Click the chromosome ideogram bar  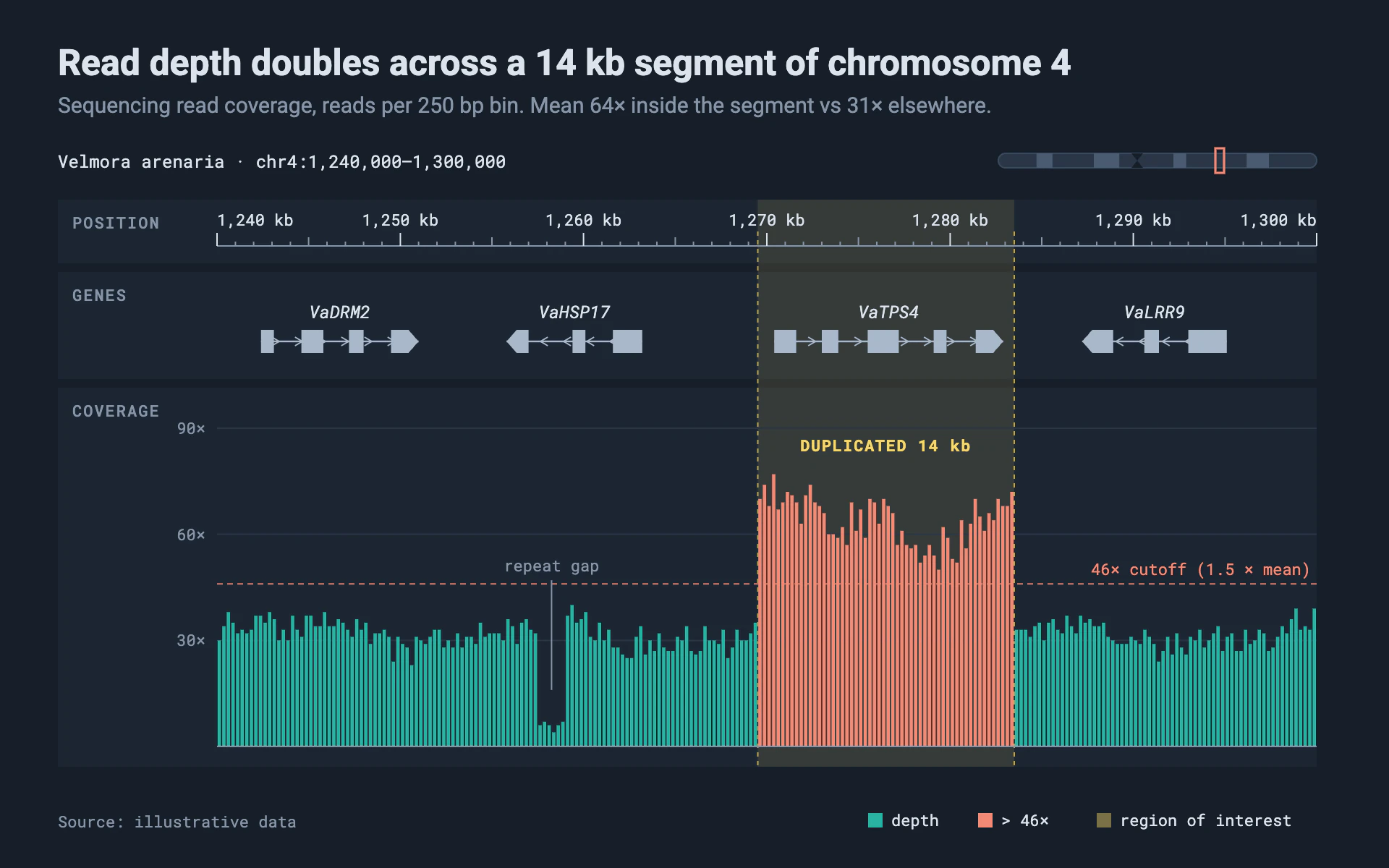[1157, 161]
